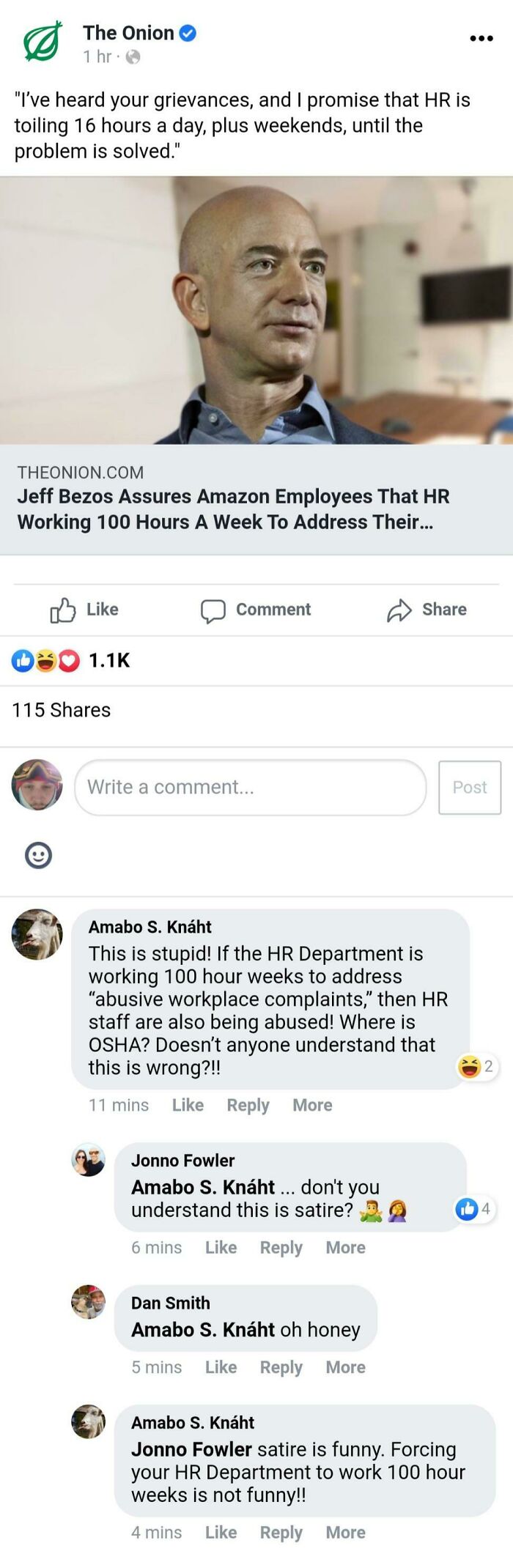Open laughing reaction count on Amabo's first comment
Viewport: 513px width, 1568px height.
(476, 1066)
